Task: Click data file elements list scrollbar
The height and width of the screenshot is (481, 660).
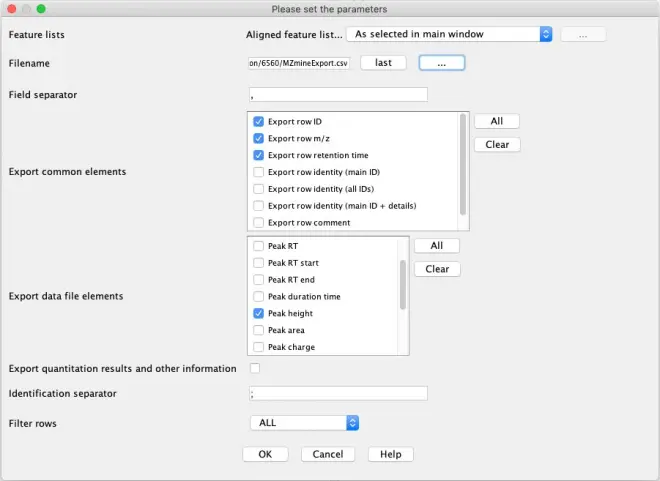Action: (403, 284)
